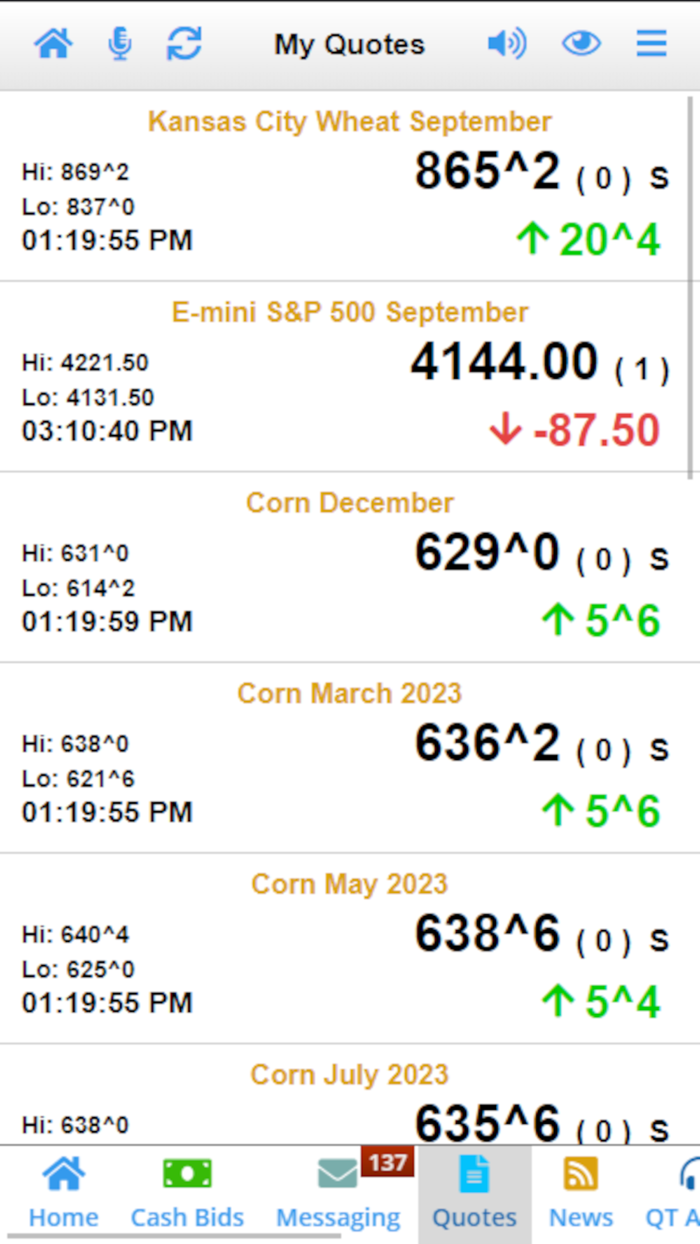Screen dimensions: 700x1244
Task: Toggle quote visibility with the eye icon
Action: pos(581,43)
